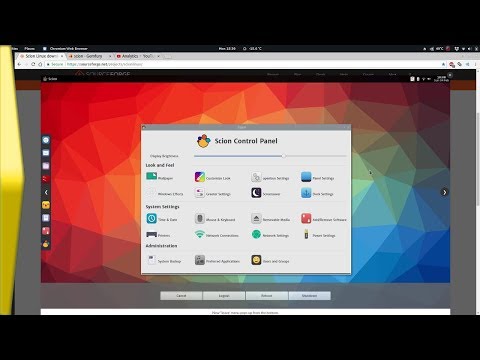This screenshot has width=480, height=360.
Task: Open the Removable Media eject icon
Action: (256, 219)
